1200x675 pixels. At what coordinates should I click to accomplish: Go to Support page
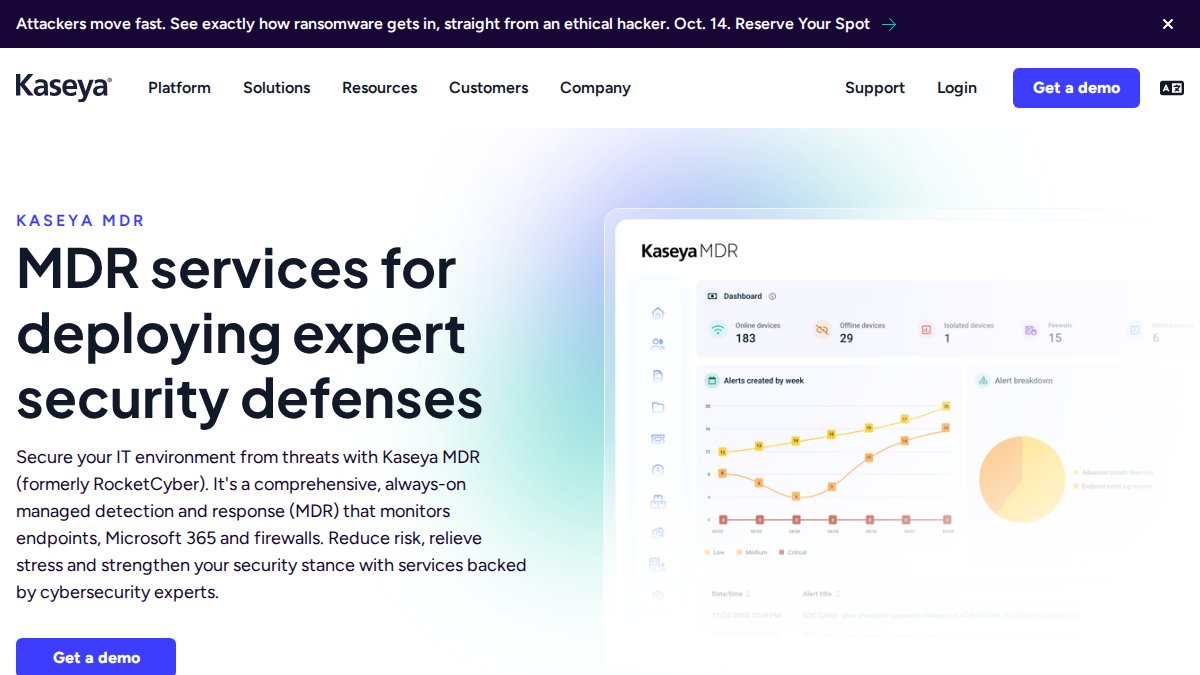[875, 88]
